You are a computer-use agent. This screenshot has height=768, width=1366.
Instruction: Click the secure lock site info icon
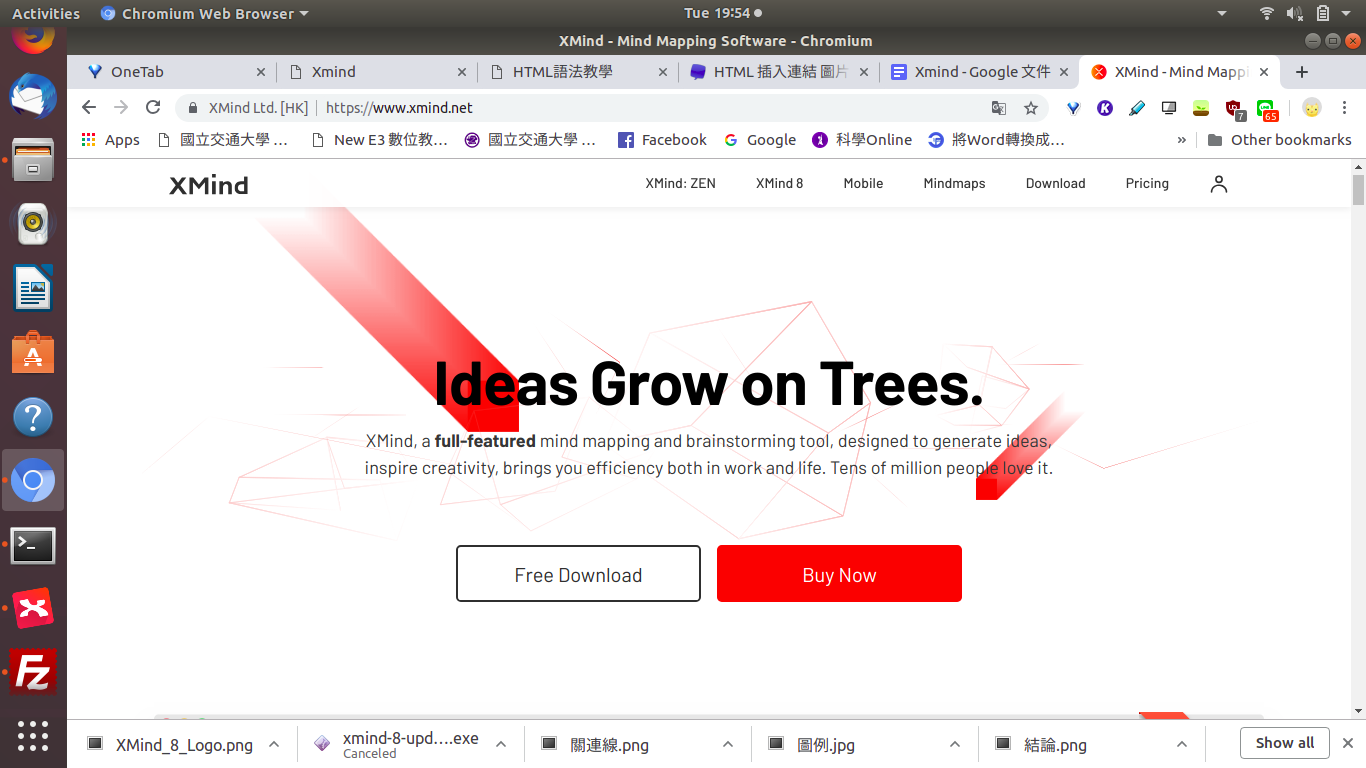click(193, 108)
